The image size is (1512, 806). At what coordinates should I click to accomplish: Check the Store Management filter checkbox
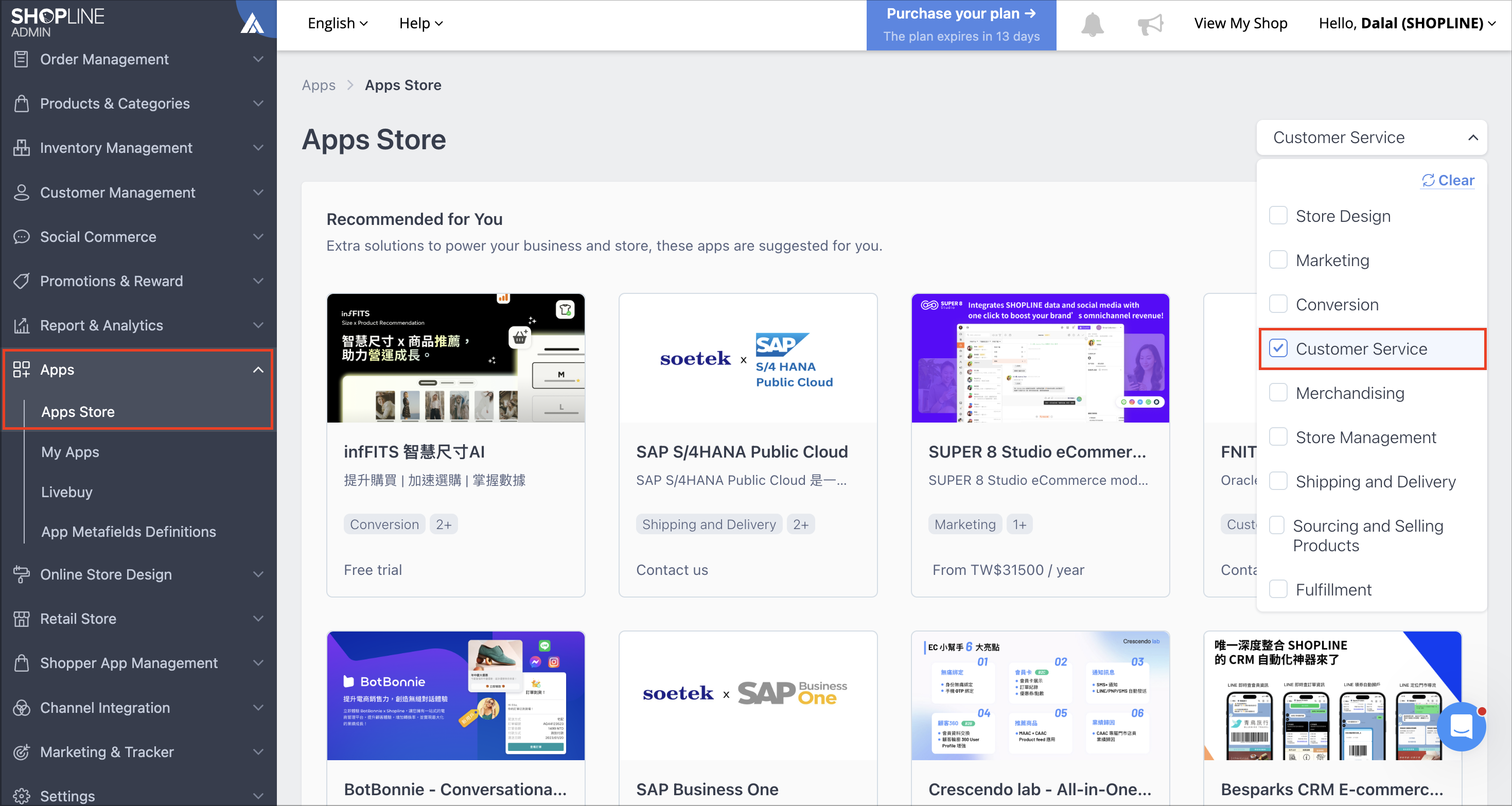pyautogui.click(x=1278, y=437)
